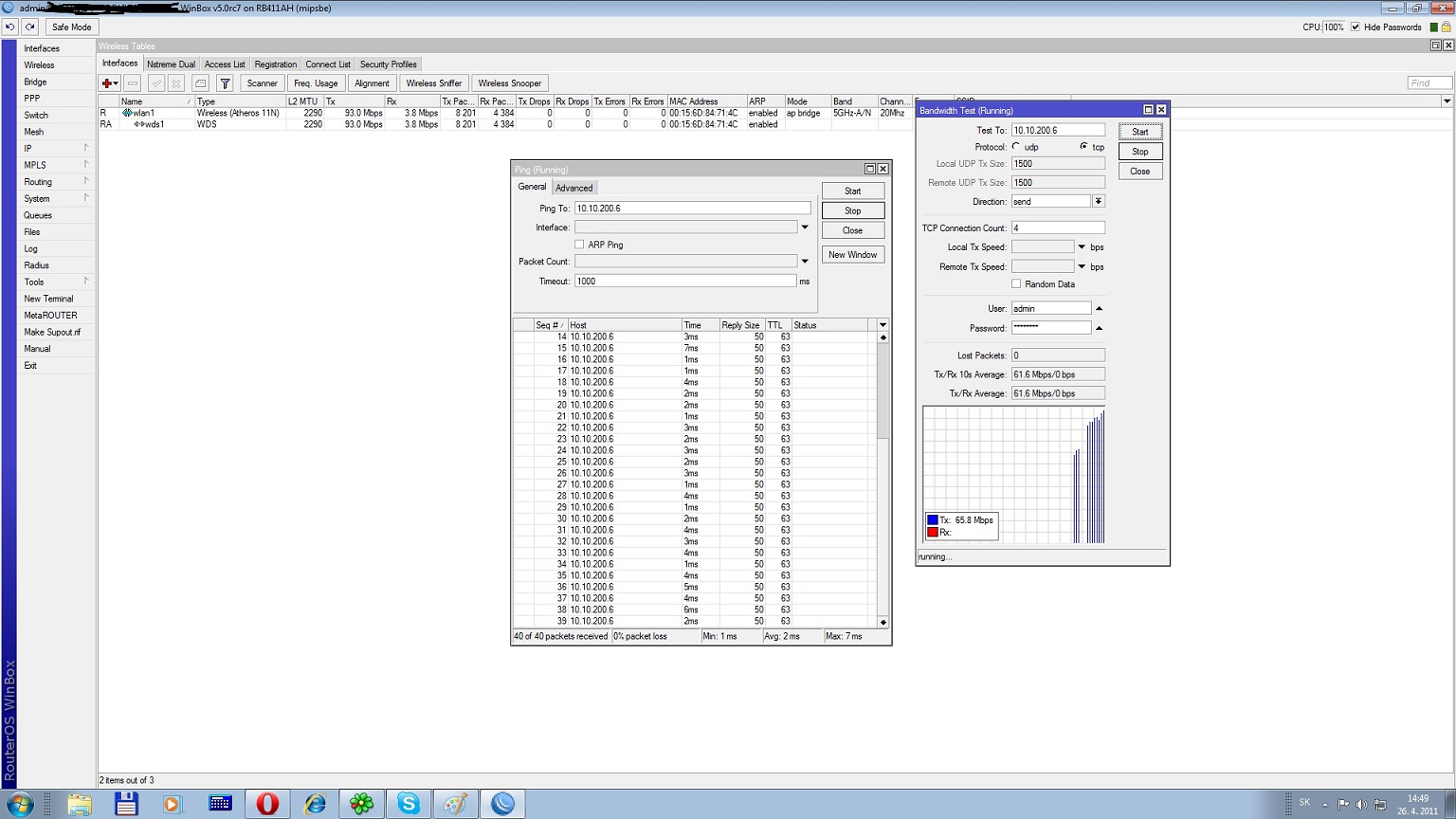The height and width of the screenshot is (819, 1456).
Task: Switch to the Registration tab
Action: tap(275, 64)
